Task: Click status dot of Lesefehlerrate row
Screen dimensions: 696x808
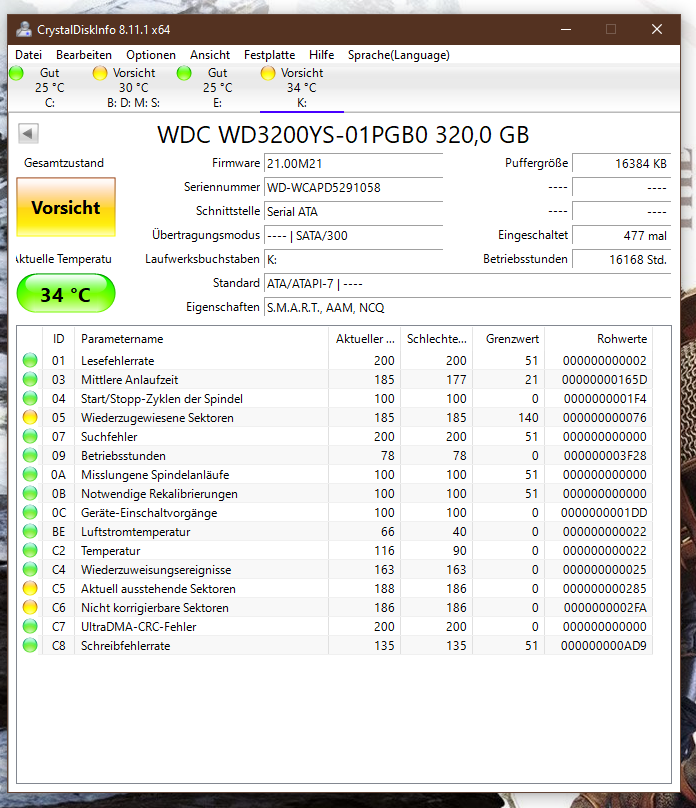Action: 30,360
